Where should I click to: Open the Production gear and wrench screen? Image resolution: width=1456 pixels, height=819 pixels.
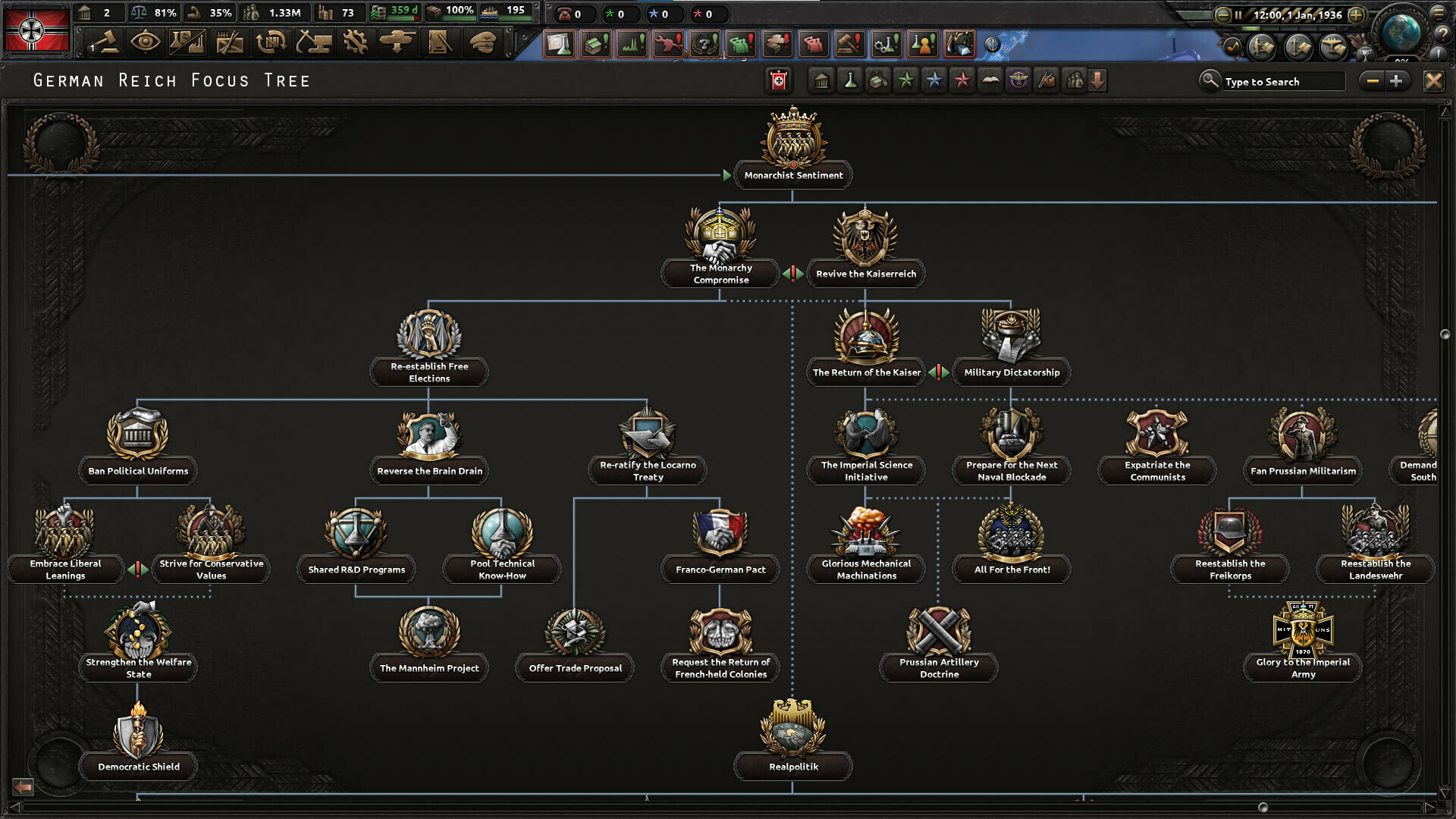[355, 42]
